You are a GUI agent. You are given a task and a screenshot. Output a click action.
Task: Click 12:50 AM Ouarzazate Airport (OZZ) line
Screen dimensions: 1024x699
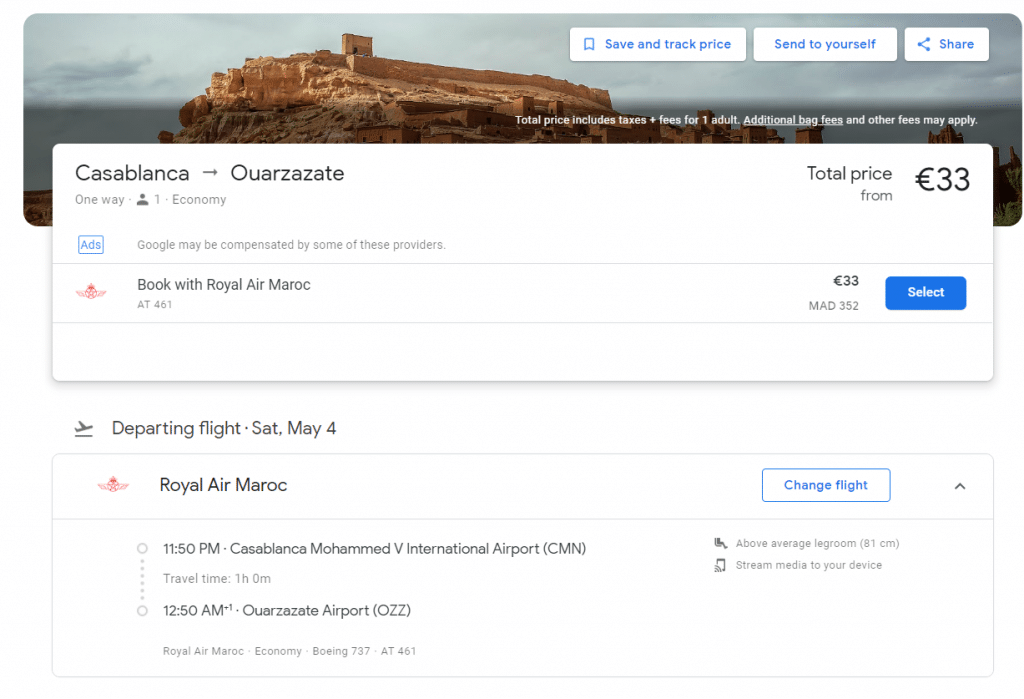tap(287, 611)
